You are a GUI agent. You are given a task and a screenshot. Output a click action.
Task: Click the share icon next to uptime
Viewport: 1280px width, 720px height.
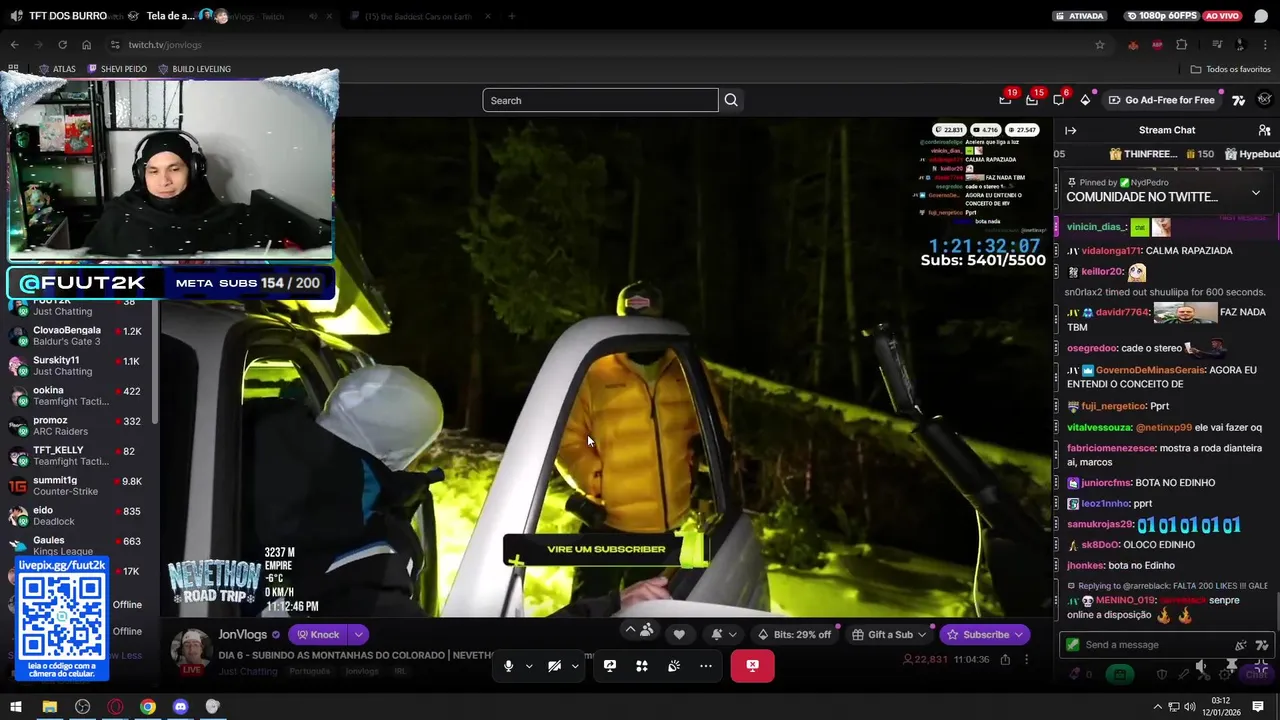tap(1005, 660)
